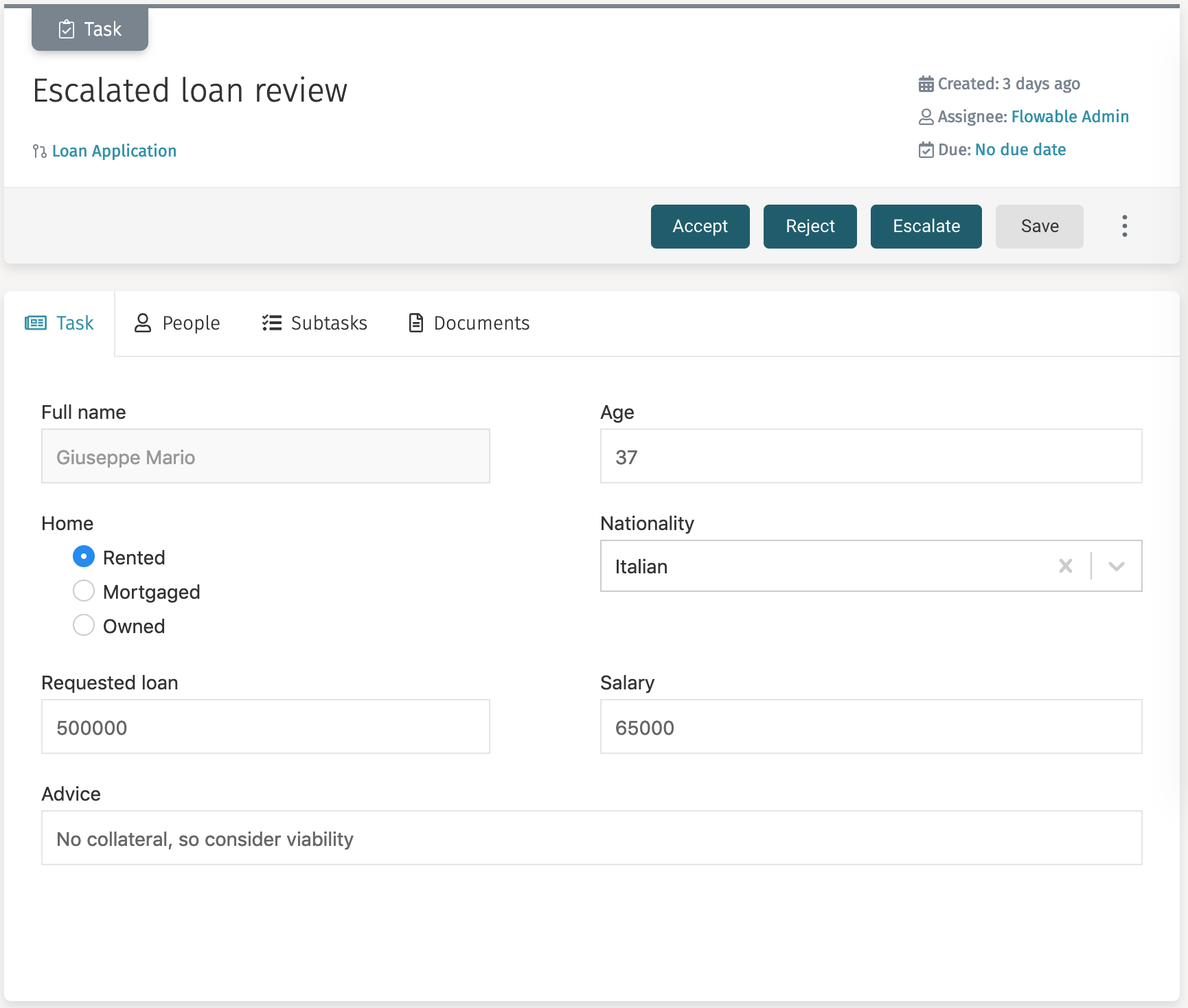Click the due date calendar-check icon
Screen dimensions: 1188x1008
tap(926, 150)
